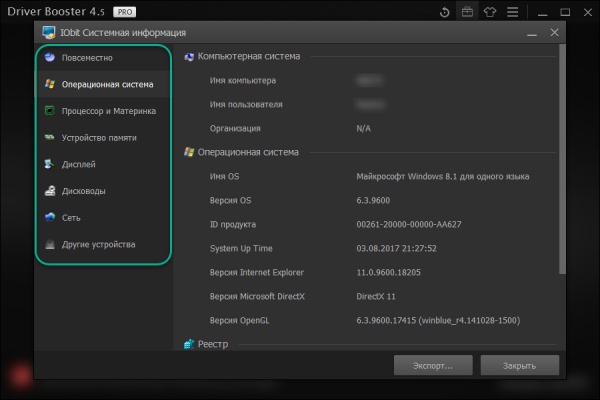Click the Версия Microsoft DirectX label
This screenshot has width=600, height=400.
[257, 296]
